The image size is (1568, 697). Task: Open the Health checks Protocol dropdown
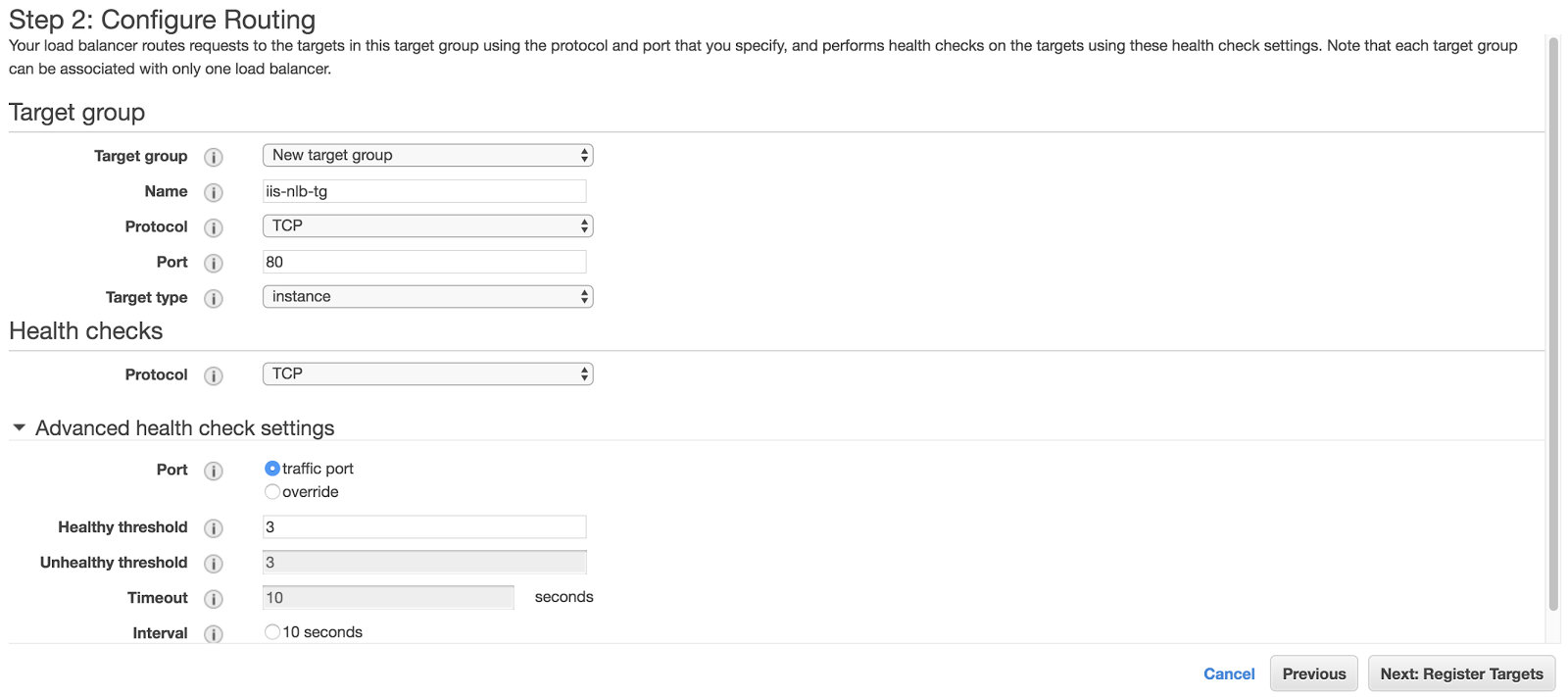click(x=427, y=373)
